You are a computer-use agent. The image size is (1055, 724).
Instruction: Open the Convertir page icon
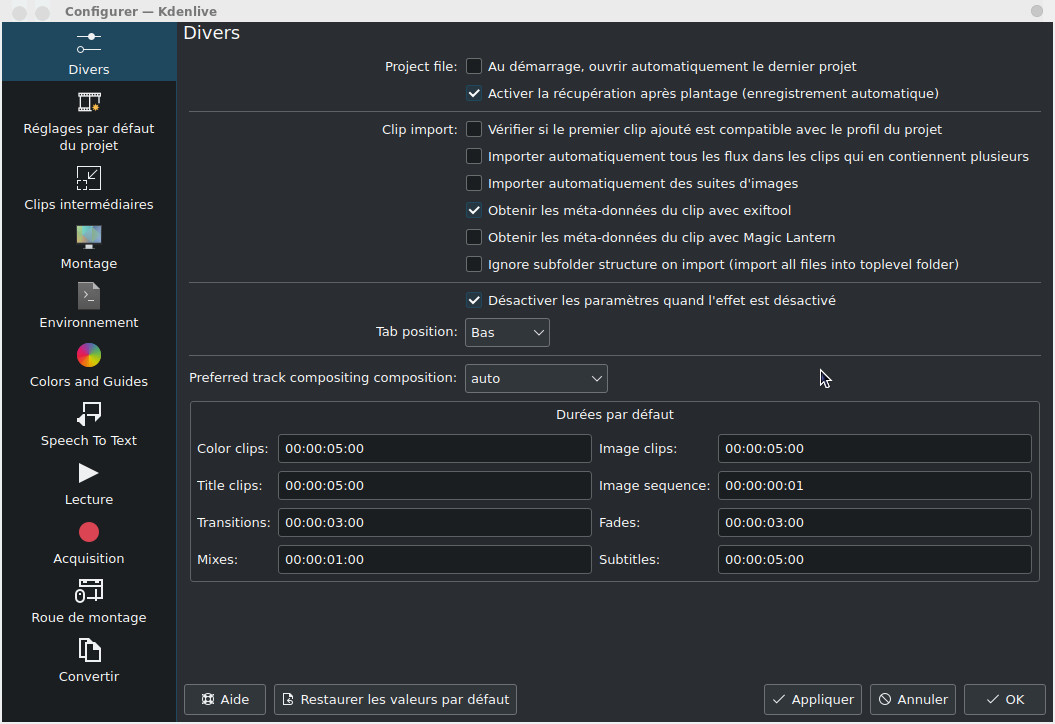pos(89,650)
